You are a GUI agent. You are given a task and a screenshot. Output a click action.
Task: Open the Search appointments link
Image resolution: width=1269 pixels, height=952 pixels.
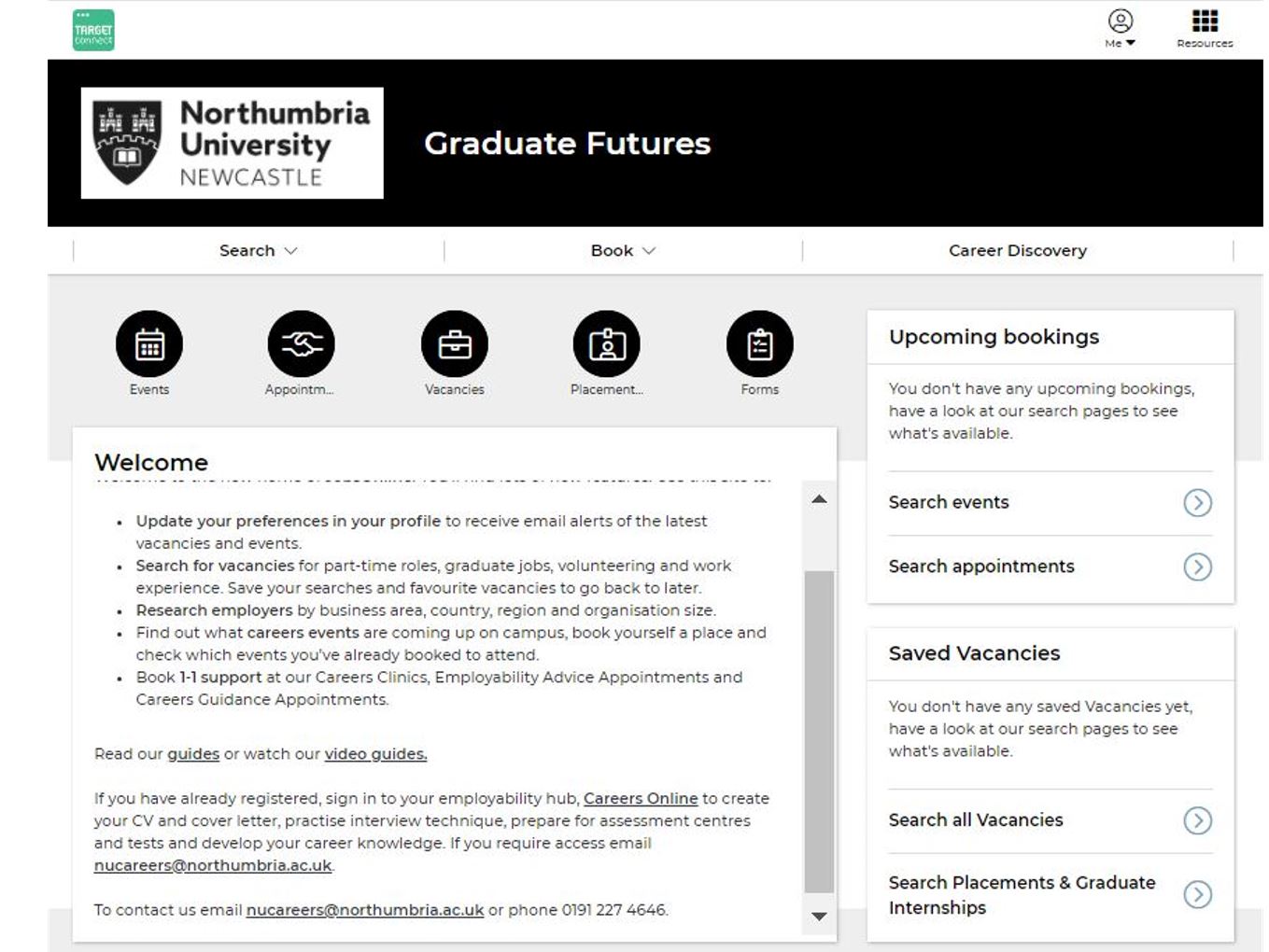click(x=981, y=567)
